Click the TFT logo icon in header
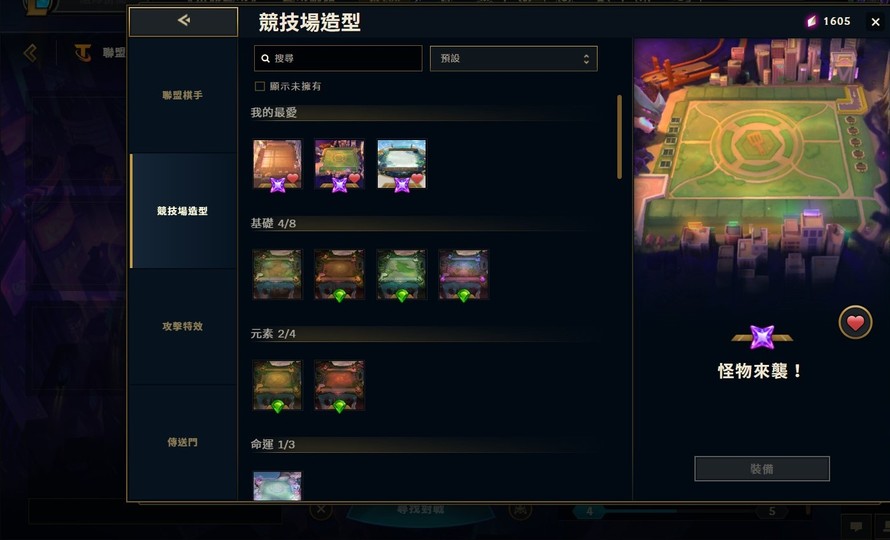This screenshot has width=890, height=540. [83, 53]
